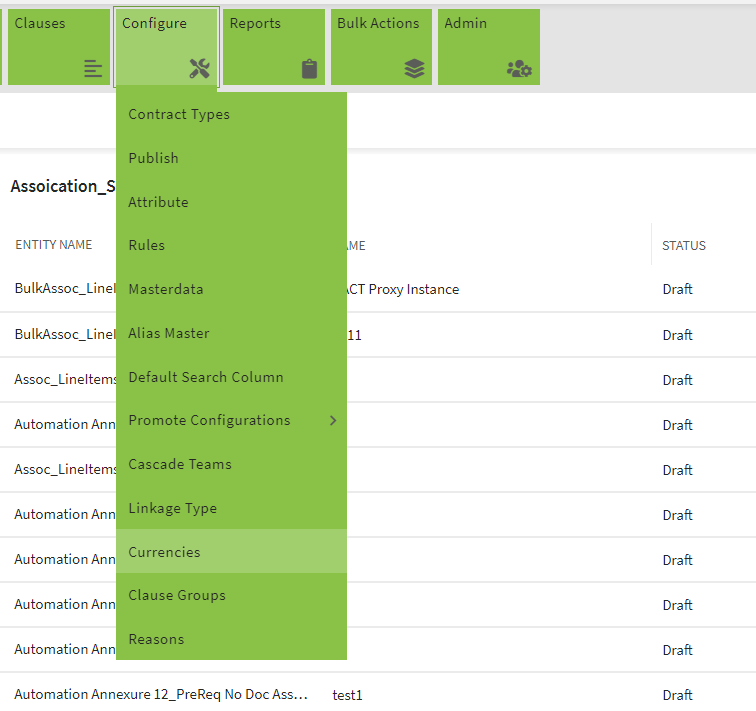Screen dimensions: 756x711
Task: Open Masterdata configuration
Action: pyautogui.click(x=165, y=289)
